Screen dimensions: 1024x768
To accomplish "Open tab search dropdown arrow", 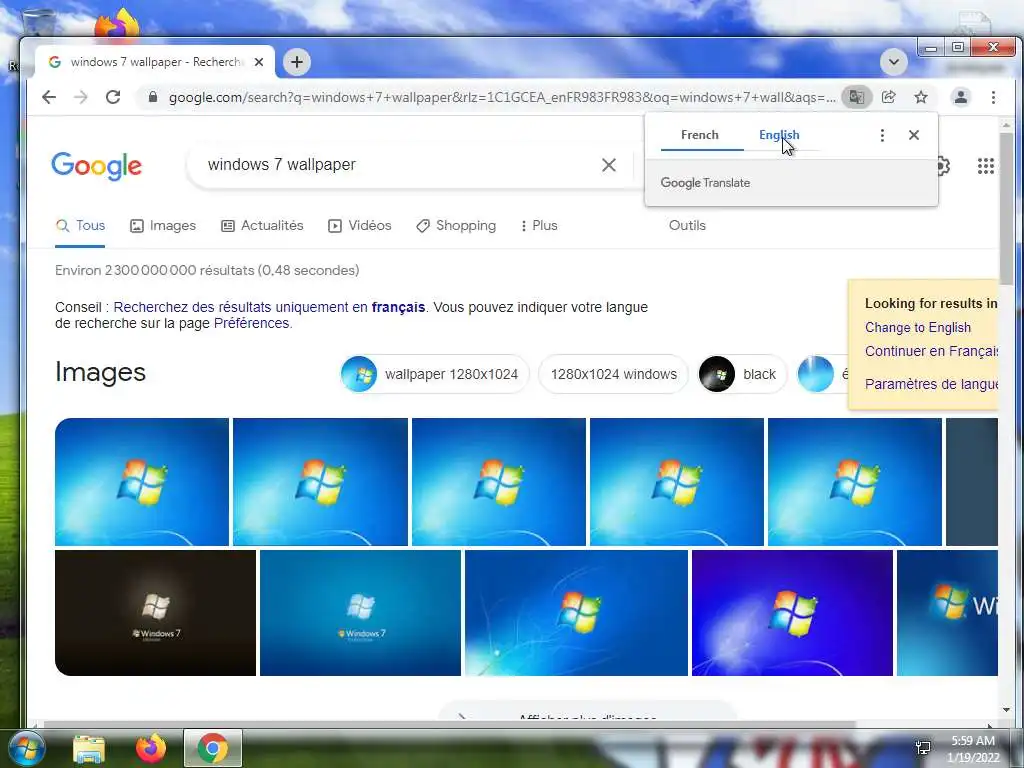I will (x=893, y=62).
